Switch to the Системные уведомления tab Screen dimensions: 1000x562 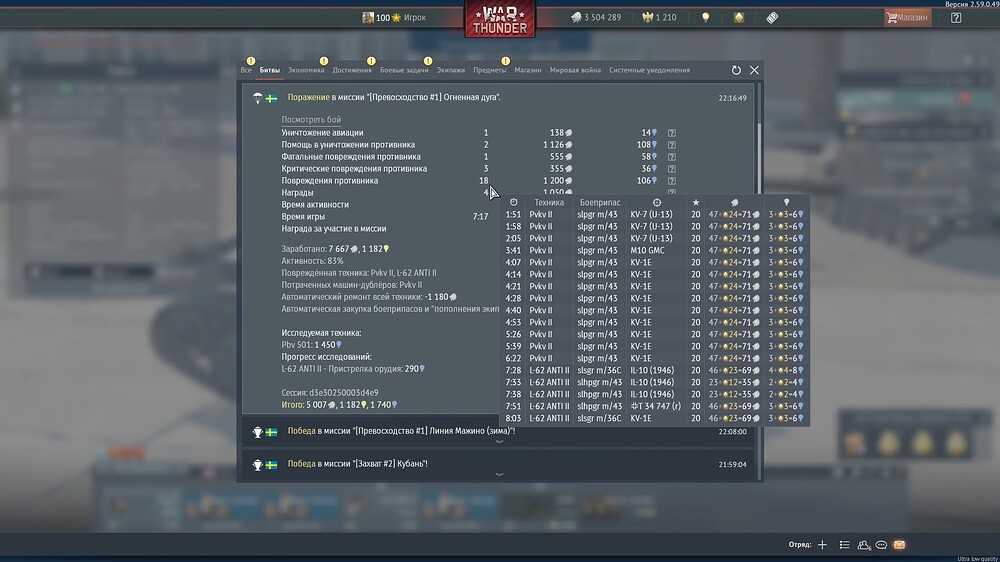click(x=649, y=70)
